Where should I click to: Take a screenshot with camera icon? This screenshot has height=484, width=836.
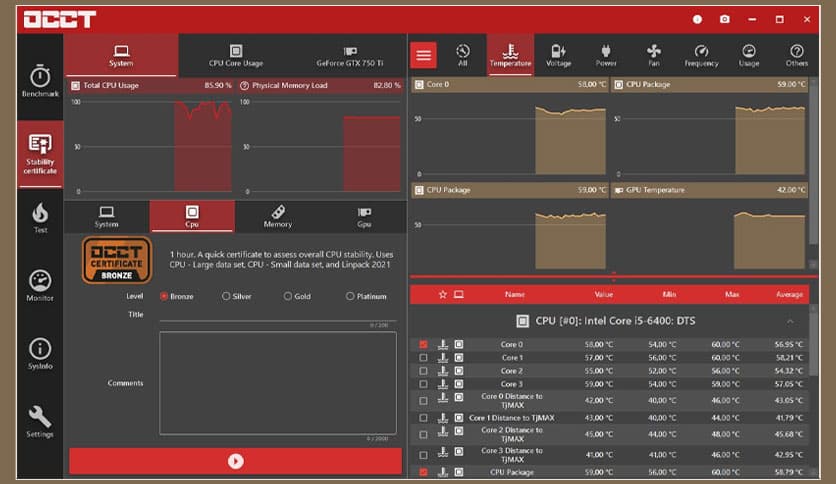pos(725,19)
